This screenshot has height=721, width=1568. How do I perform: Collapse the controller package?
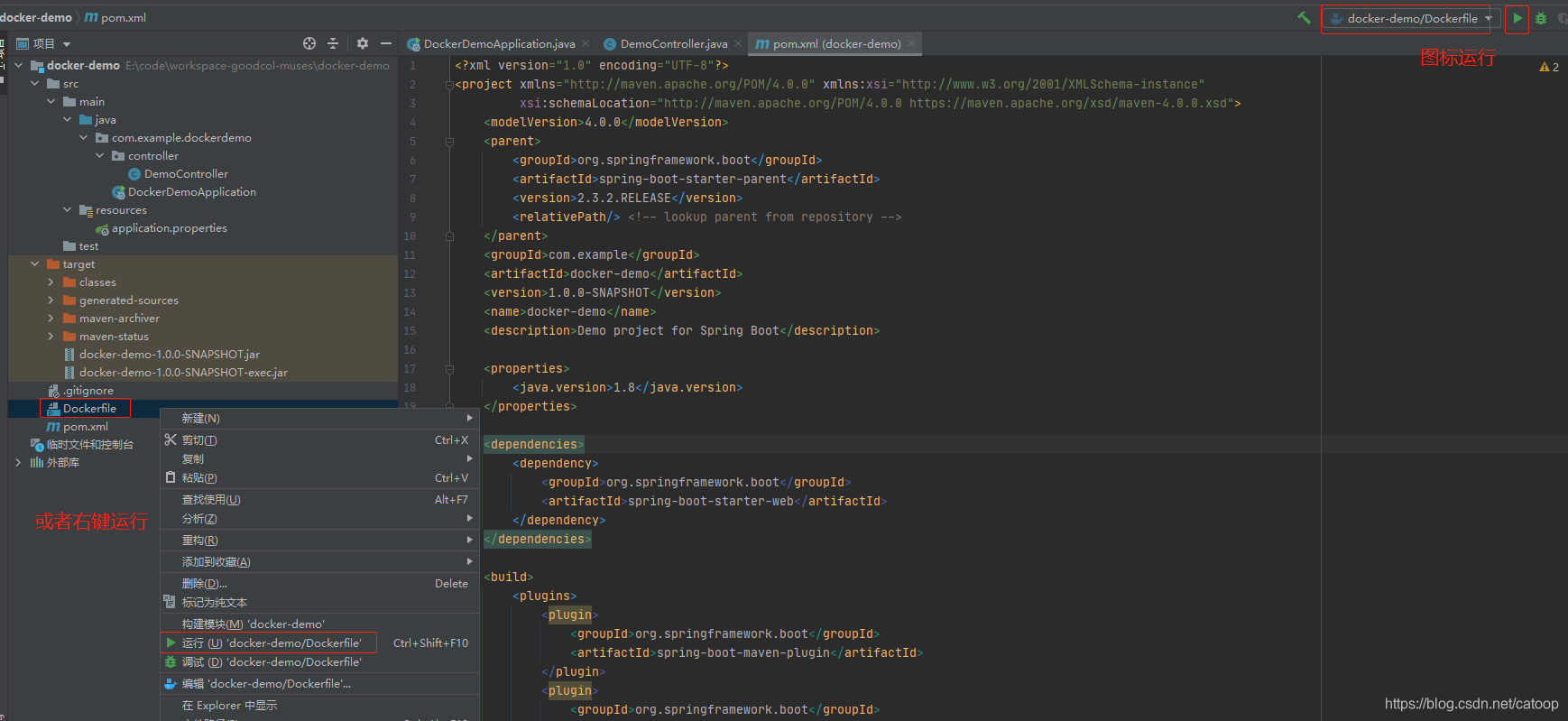point(99,155)
